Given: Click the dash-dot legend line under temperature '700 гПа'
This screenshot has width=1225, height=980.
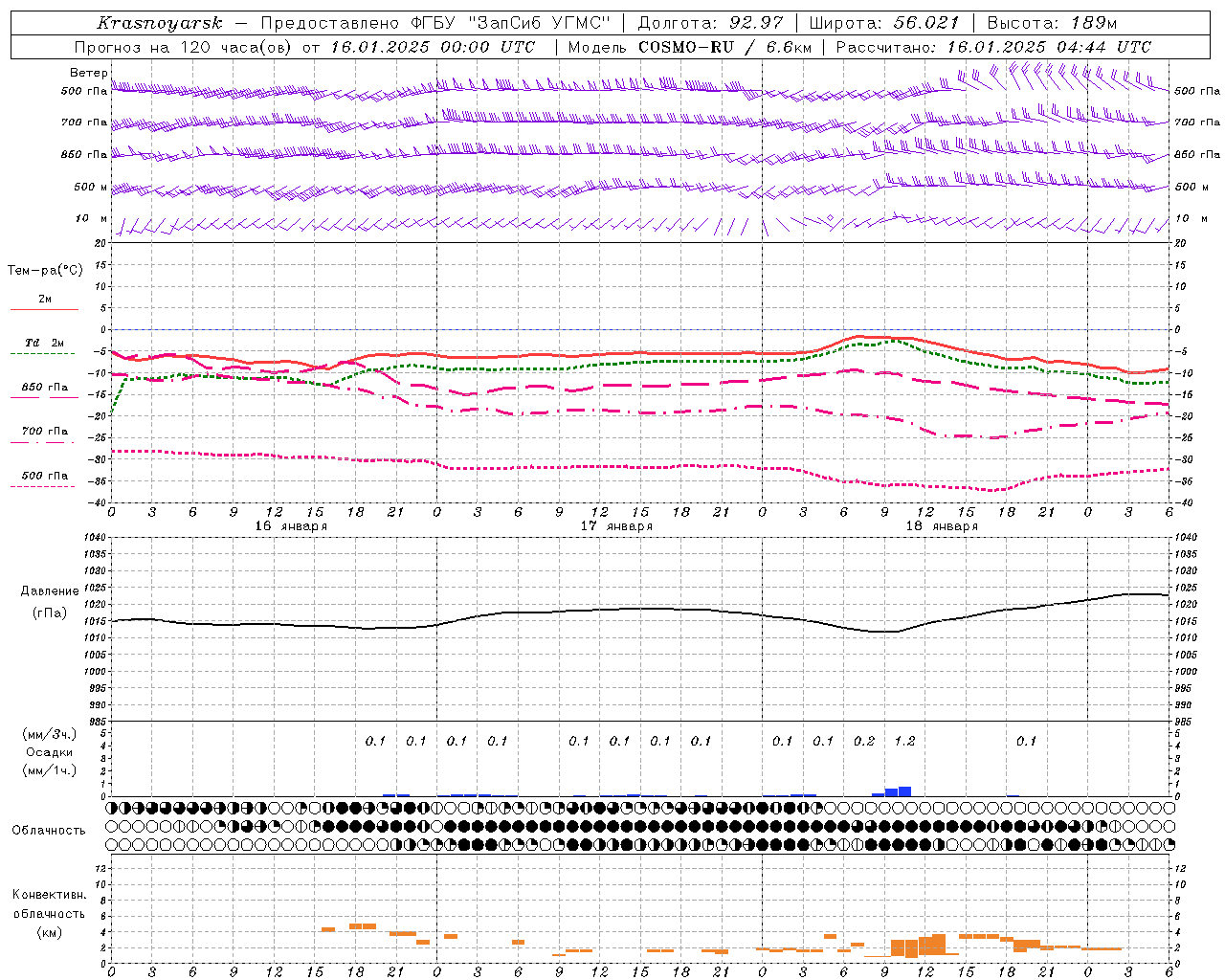Looking at the screenshot, I should (43, 442).
